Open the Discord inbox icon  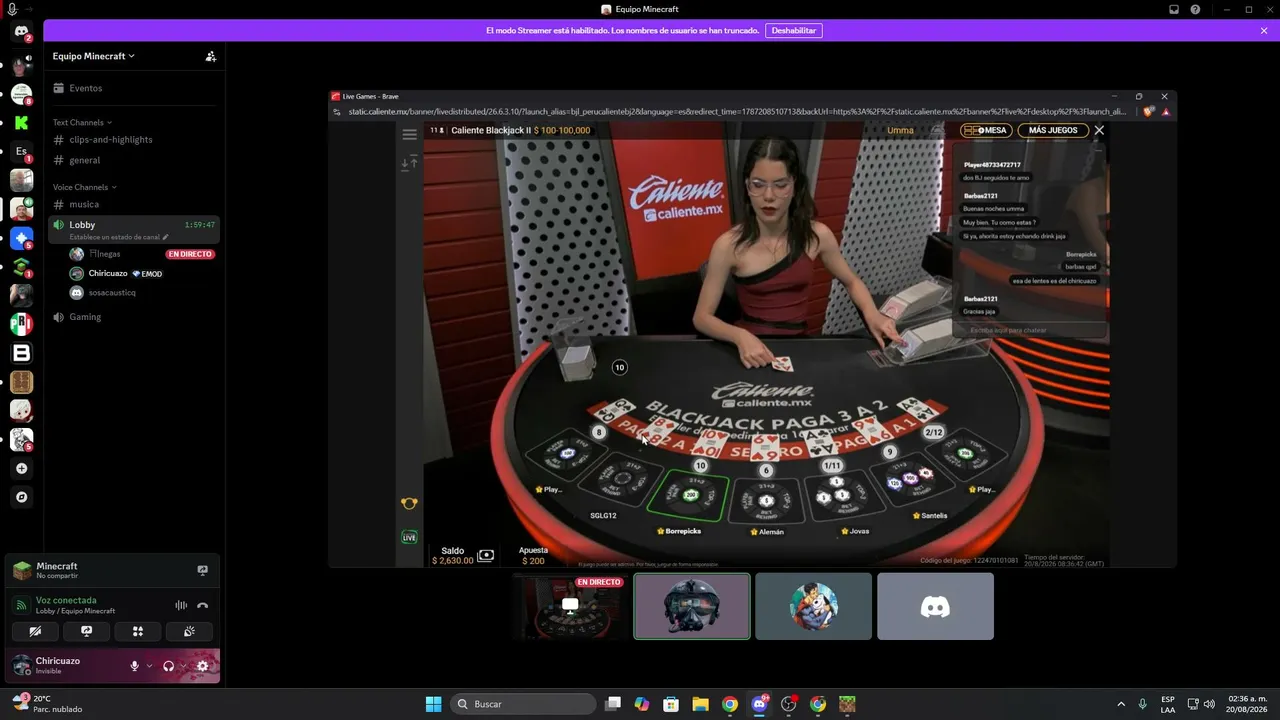click(x=1174, y=10)
